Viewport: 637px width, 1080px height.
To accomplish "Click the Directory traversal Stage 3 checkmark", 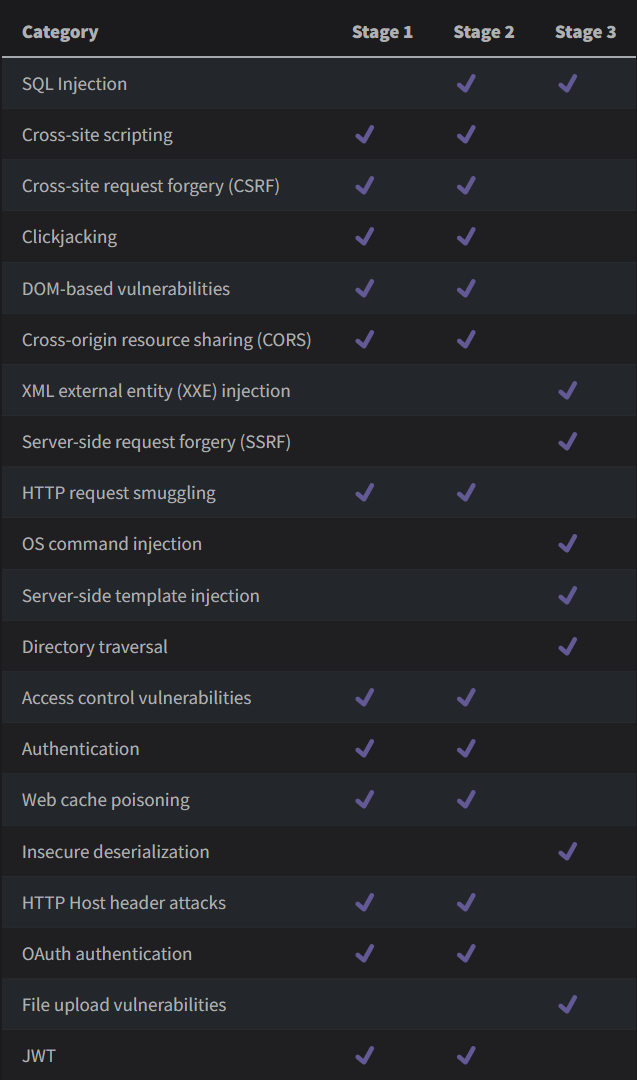I will [x=568, y=647].
